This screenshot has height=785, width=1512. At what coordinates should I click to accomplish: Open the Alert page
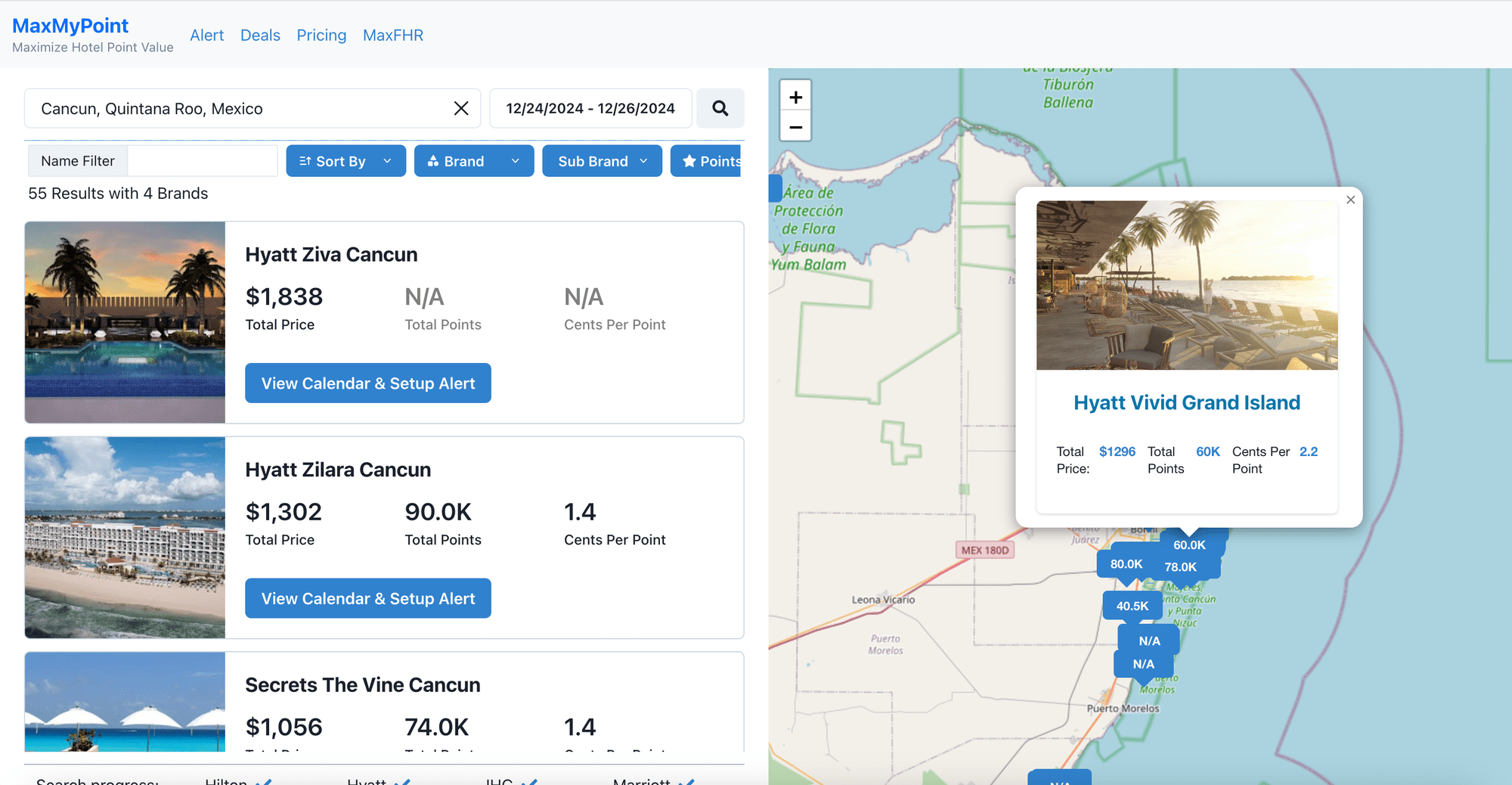tap(206, 35)
